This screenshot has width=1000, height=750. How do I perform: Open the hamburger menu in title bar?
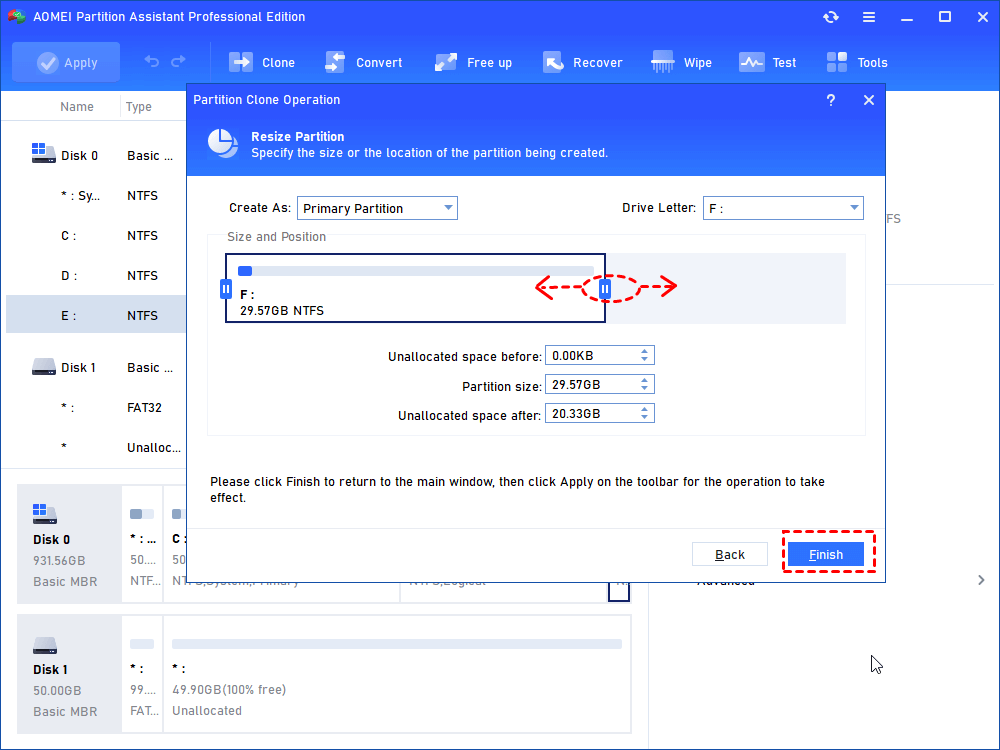(x=869, y=17)
